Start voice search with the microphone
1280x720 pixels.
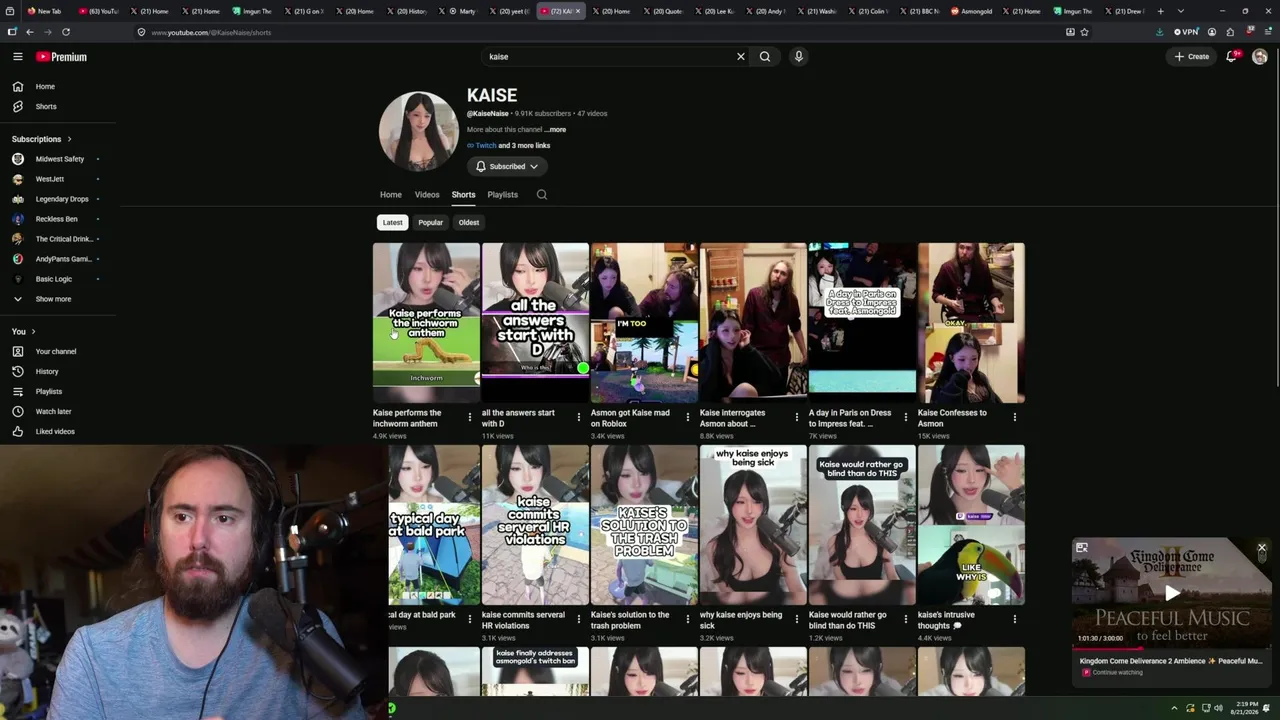click(x=799, y=57)
